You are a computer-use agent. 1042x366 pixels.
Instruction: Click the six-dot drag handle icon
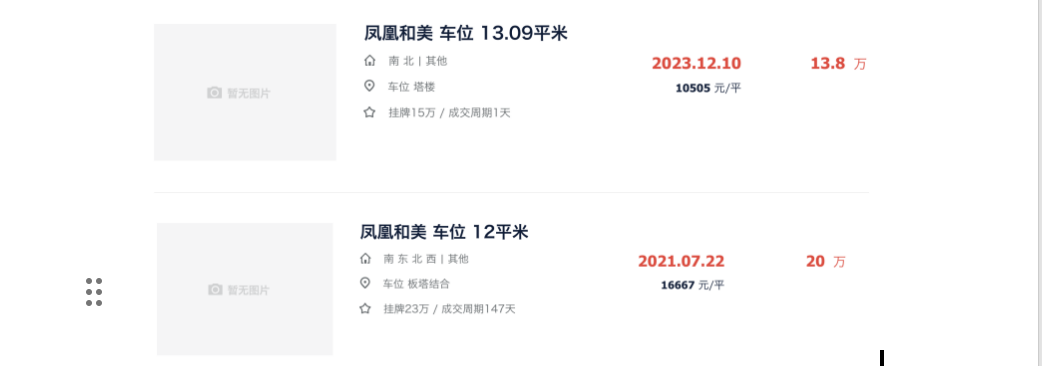coord(94,292)
